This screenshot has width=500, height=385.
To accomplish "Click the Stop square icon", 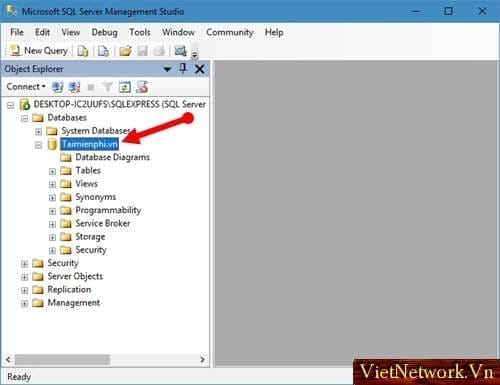I will (x=91, y=88).
